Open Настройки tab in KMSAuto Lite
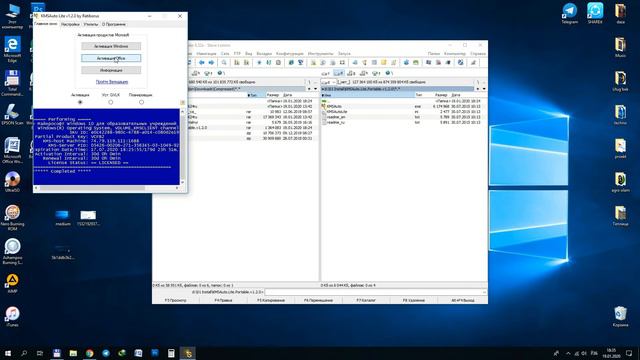The height and width of the screenshot is (360, 640). pos(70,24)
